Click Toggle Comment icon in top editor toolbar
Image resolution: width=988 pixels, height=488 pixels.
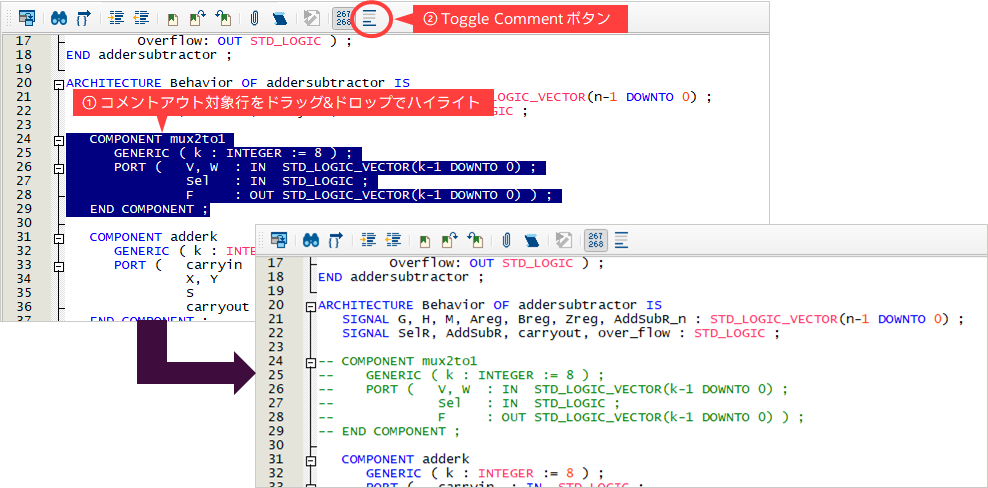point(370,18)
